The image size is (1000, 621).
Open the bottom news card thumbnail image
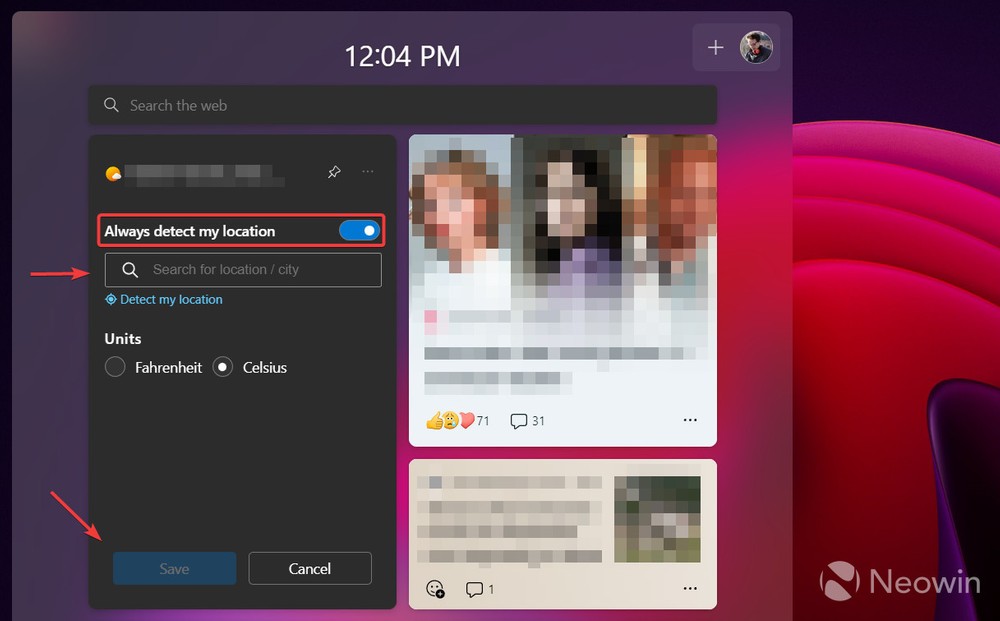[x=658, y=519]
